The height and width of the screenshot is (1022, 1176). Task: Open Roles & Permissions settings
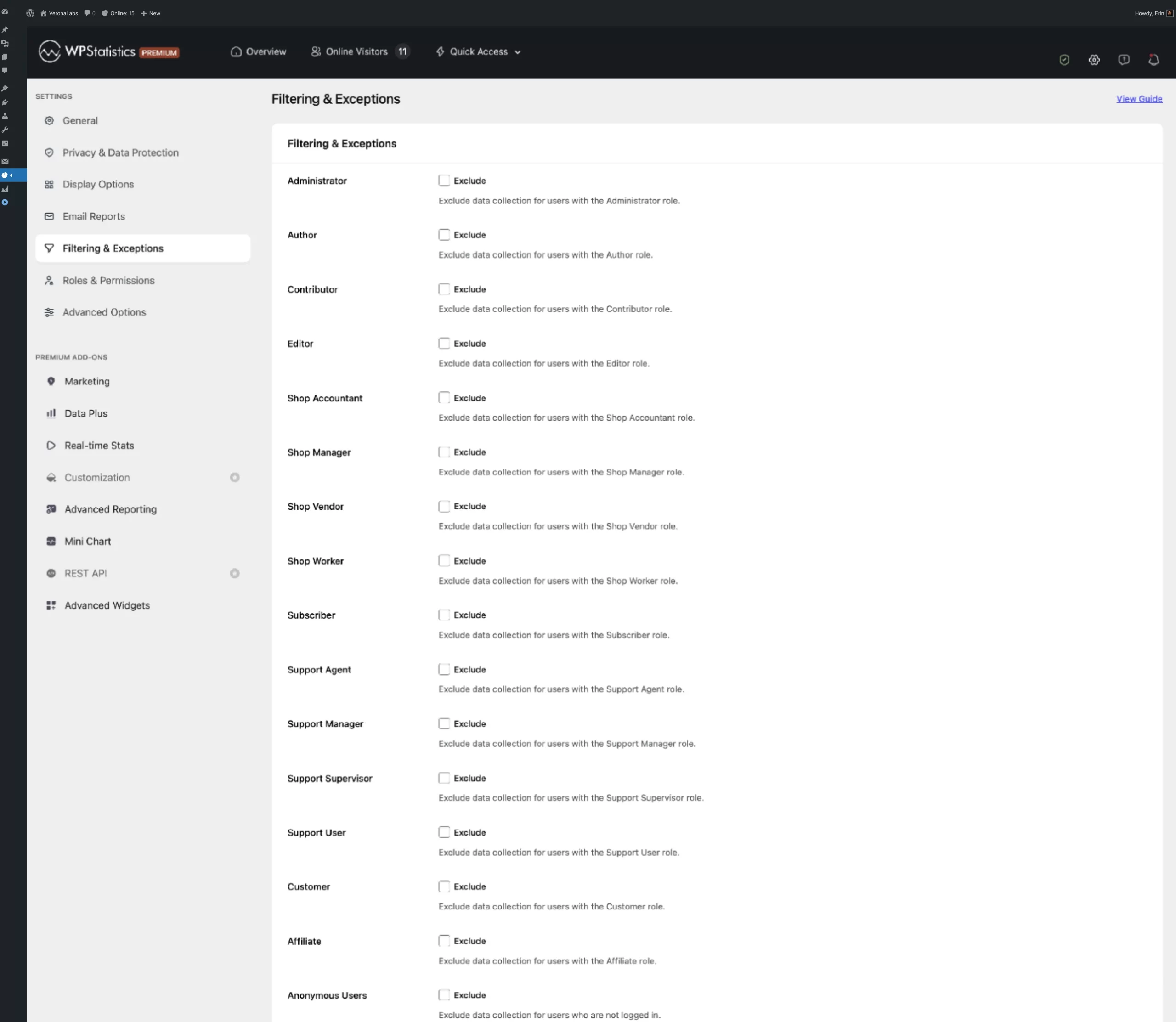coord(142,281)
